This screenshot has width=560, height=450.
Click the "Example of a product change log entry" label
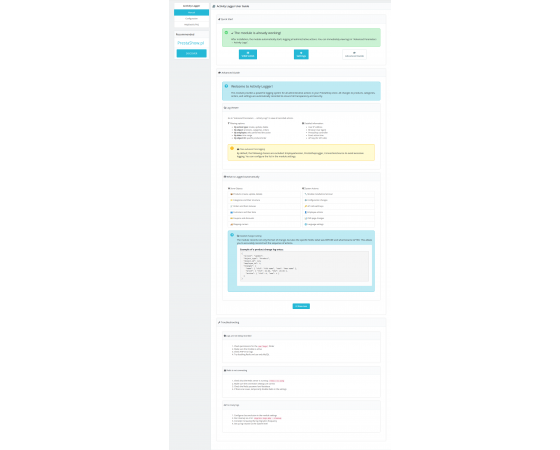(261, 249)
